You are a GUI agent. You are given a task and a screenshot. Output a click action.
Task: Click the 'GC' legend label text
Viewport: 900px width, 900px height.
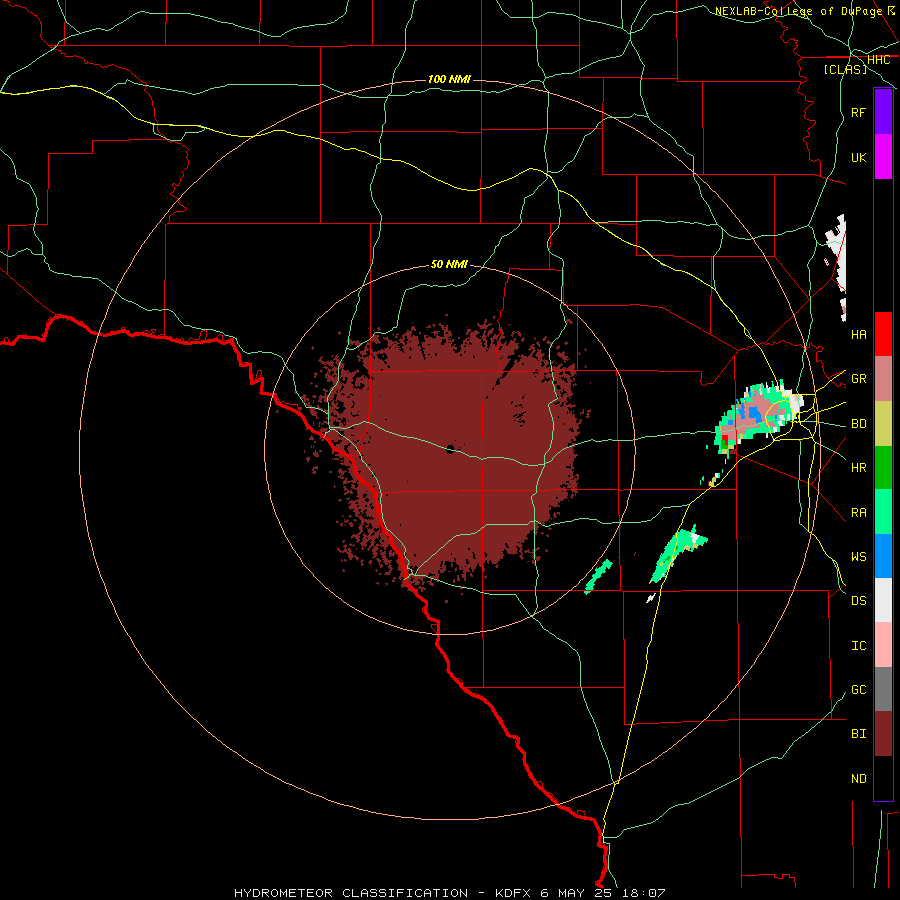coord(858,689)
